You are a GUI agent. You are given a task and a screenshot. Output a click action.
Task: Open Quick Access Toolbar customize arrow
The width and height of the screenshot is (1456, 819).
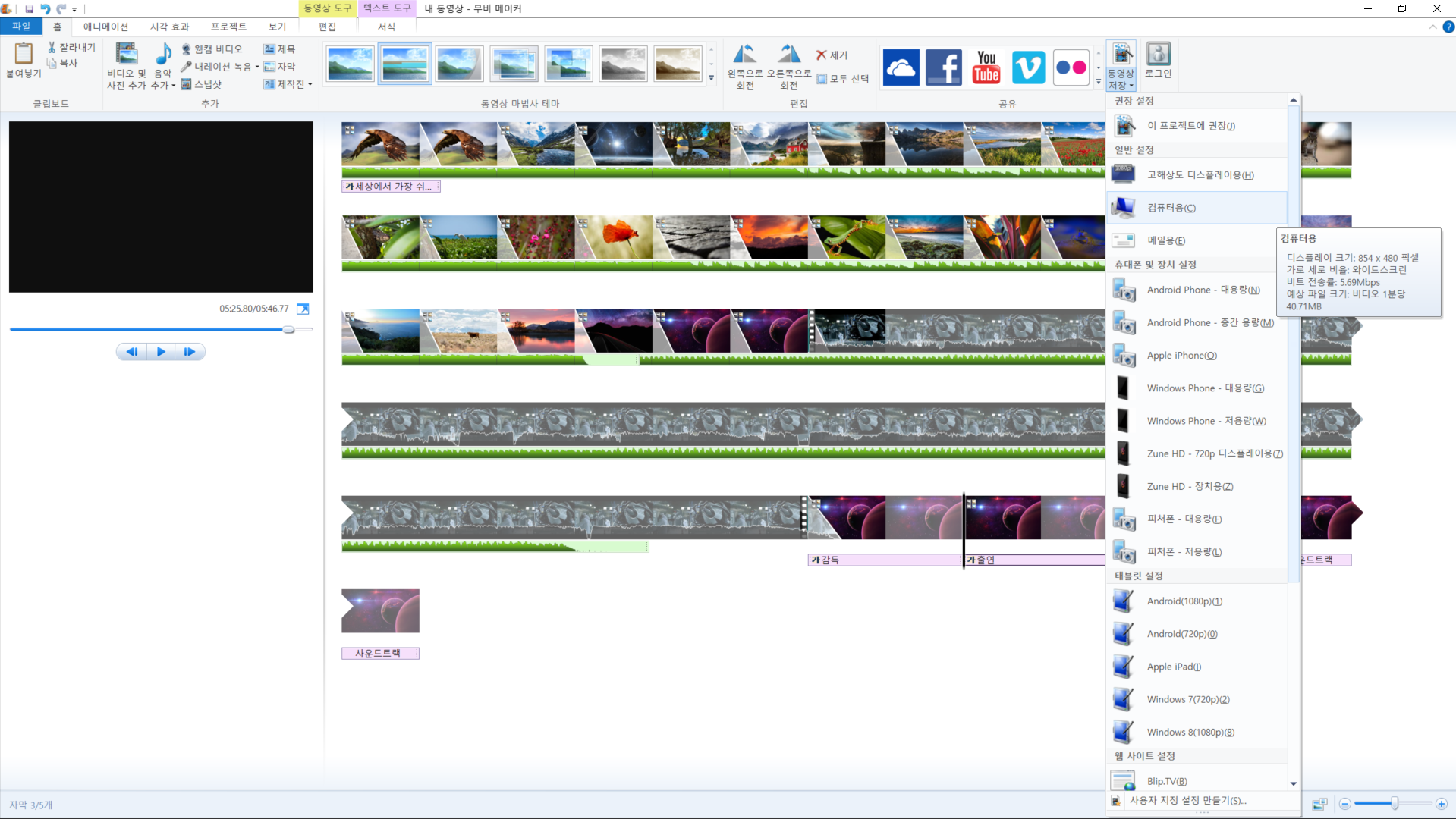pyautogui.click(x=74, y=10)
